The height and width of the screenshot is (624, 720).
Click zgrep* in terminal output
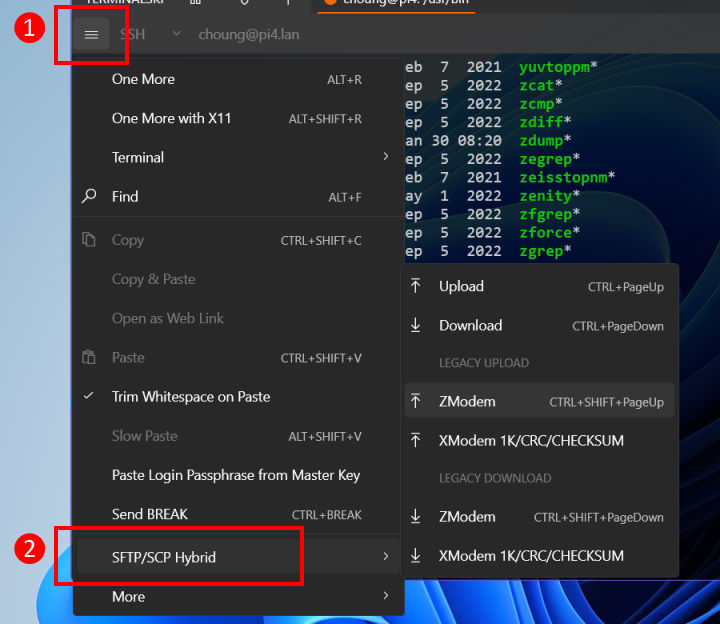545,251
